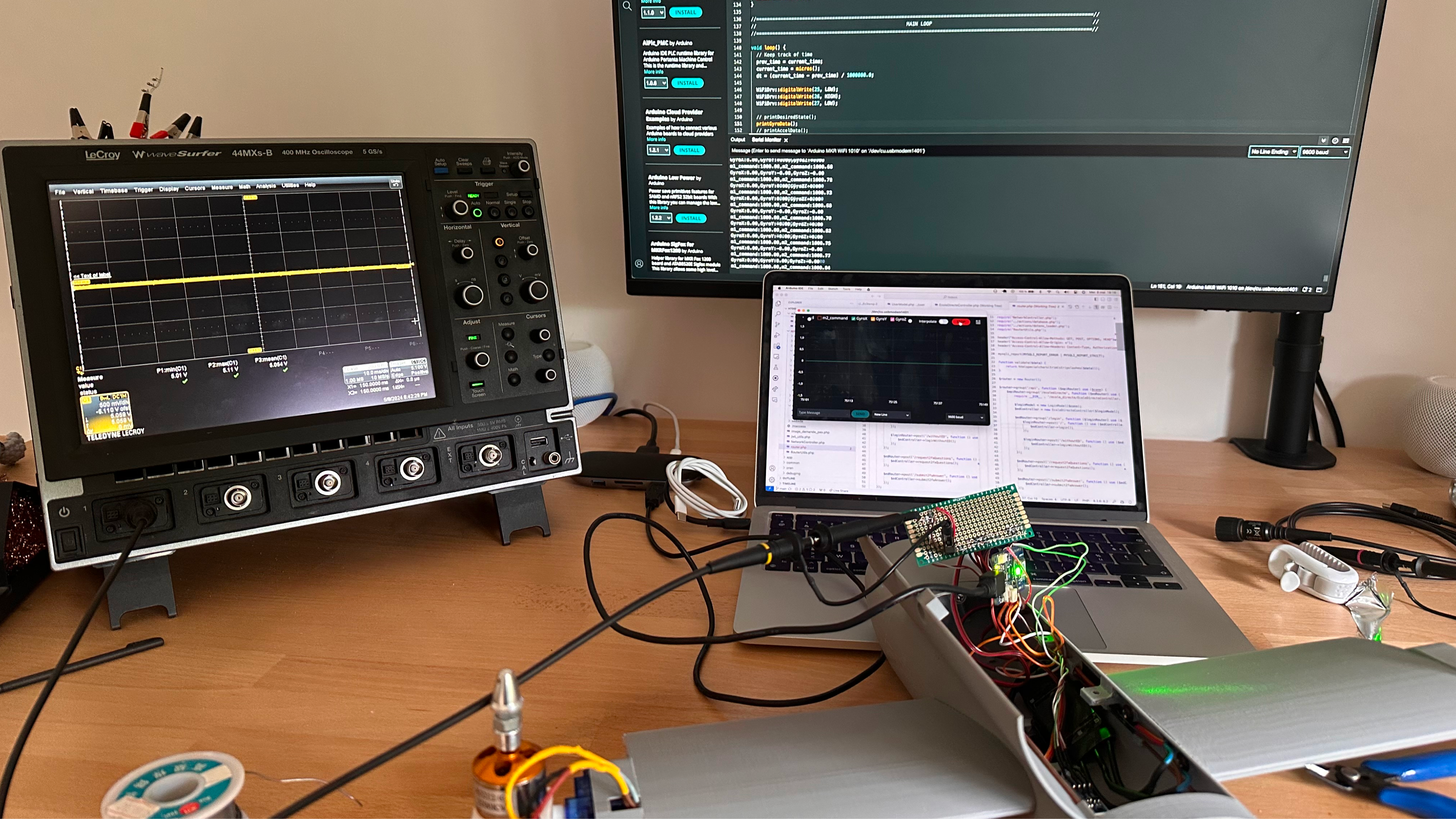
Task: Select the Serial Monitor tab on the monitor
Action: pyautogui.click(x=766, y=140)
